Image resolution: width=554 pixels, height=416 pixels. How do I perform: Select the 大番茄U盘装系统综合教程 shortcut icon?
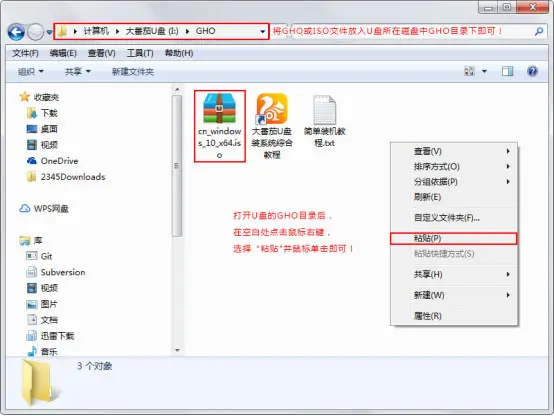pos(271,109)
